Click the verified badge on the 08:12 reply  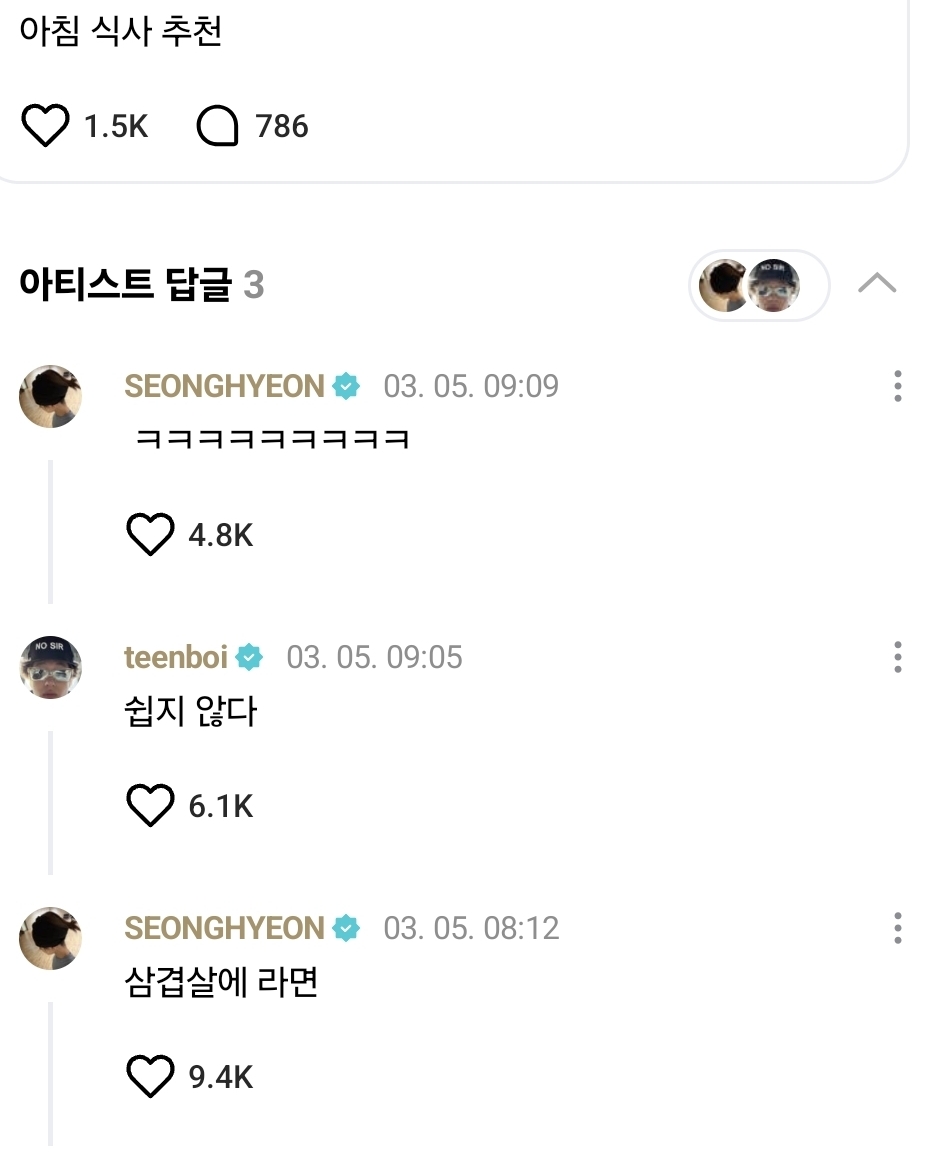[346, 928]
